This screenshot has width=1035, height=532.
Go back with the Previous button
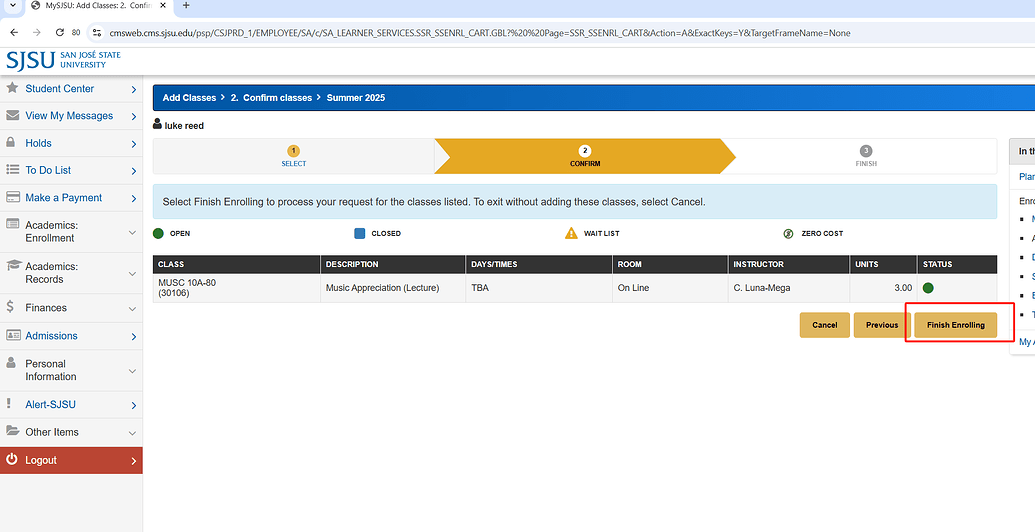pos(881,325)
